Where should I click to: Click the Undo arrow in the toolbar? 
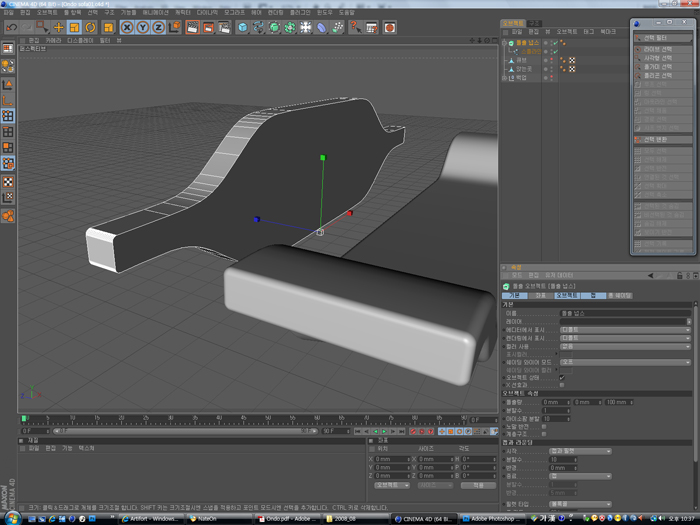(x=10, y=27)
